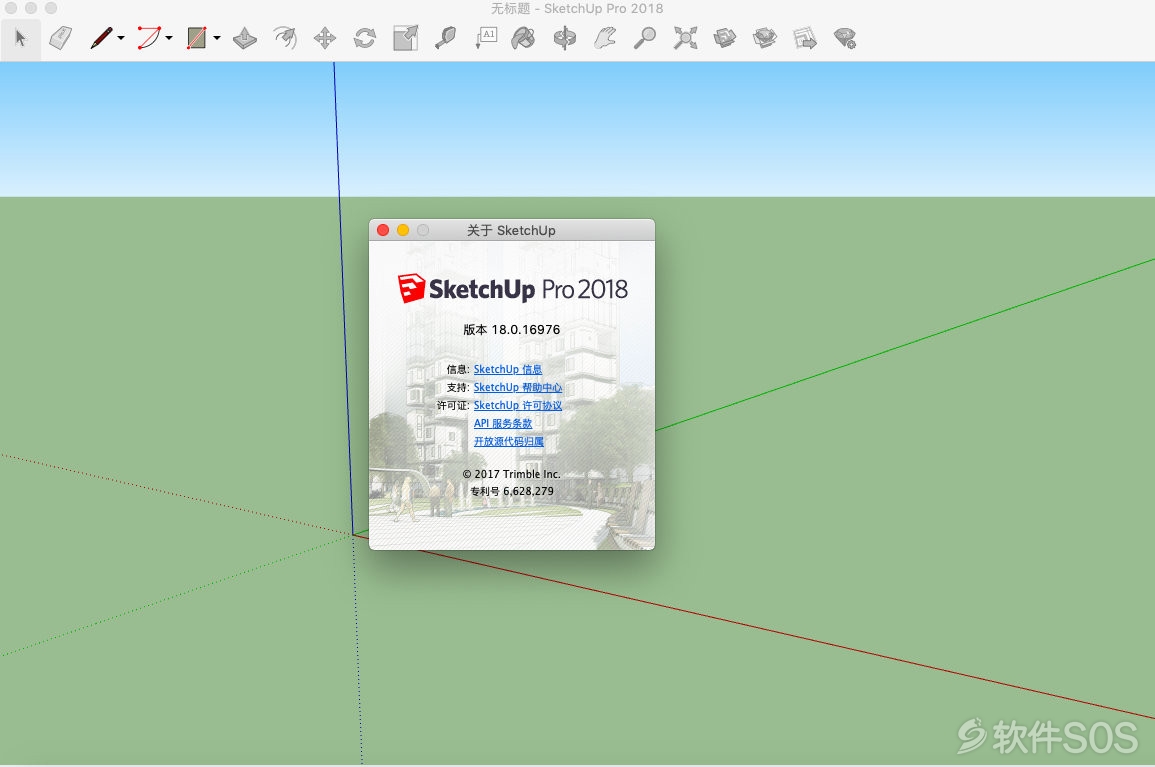The width and height of the screenshot is (1155, 767).
Task: Select the Eraser tool
Action: coord(60,38)
